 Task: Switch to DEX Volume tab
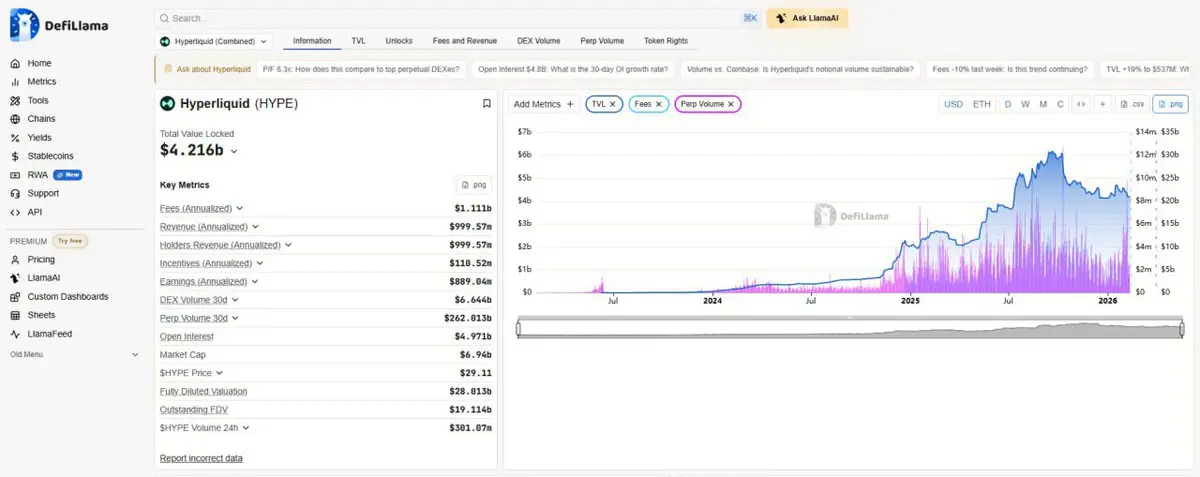[x=539, y=41]
